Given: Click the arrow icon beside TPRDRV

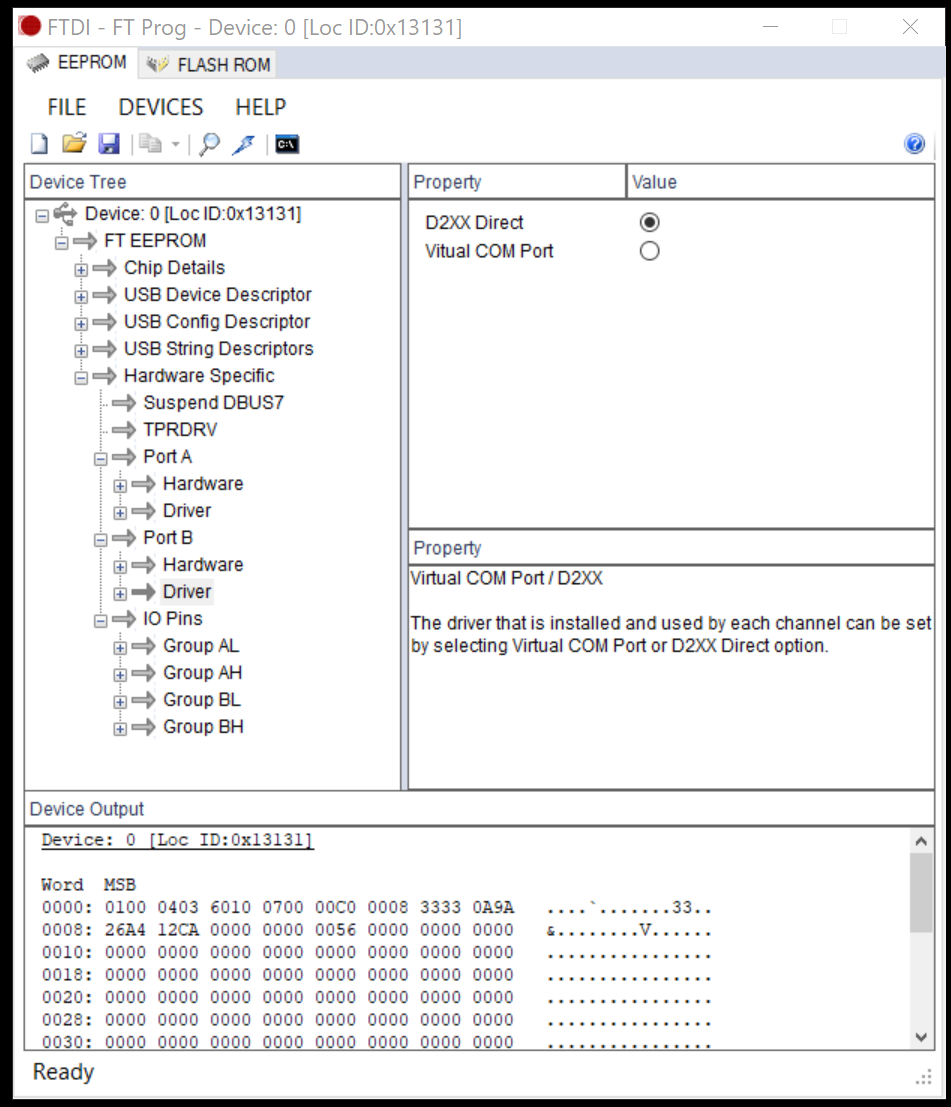Looking at the screenshot, I should coord(124,429).
